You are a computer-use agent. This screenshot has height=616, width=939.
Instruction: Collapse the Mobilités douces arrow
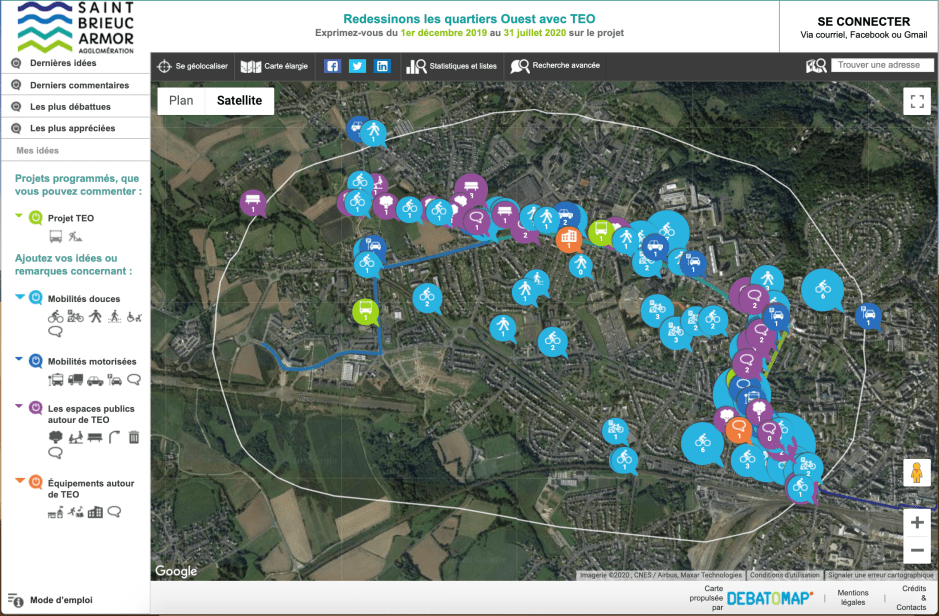20,297
